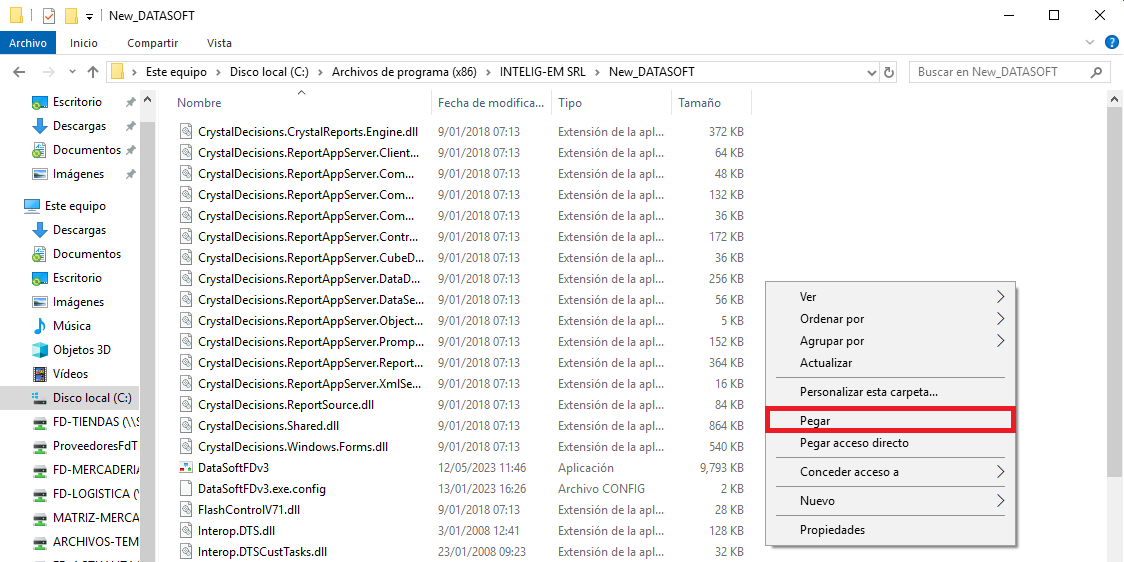Open the Help question mark icon
Viewport: 1124px width, 562px height.
(1110, 43)
